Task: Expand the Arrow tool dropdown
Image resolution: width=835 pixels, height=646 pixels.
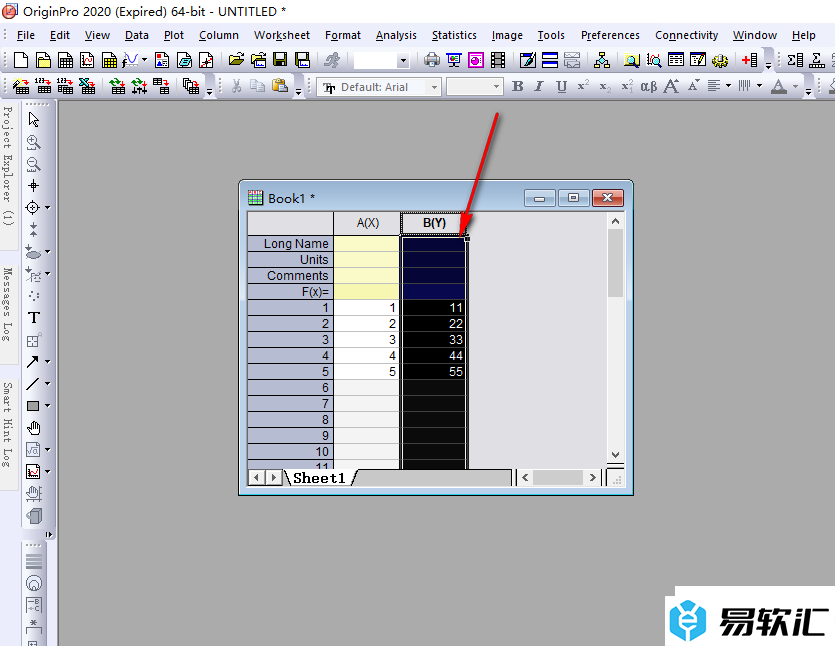Action: point(47,362)
